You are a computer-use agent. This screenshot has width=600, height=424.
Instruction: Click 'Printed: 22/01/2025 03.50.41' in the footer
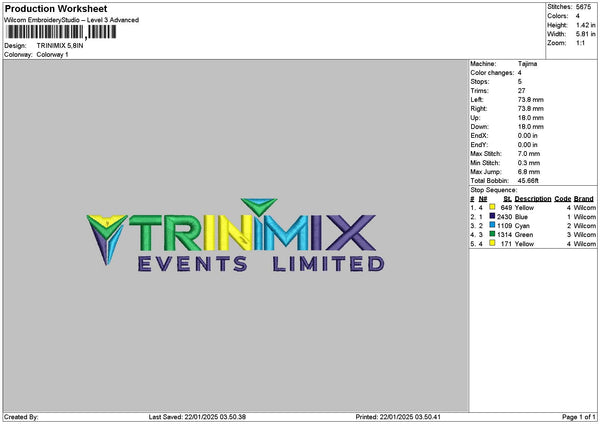398,417
